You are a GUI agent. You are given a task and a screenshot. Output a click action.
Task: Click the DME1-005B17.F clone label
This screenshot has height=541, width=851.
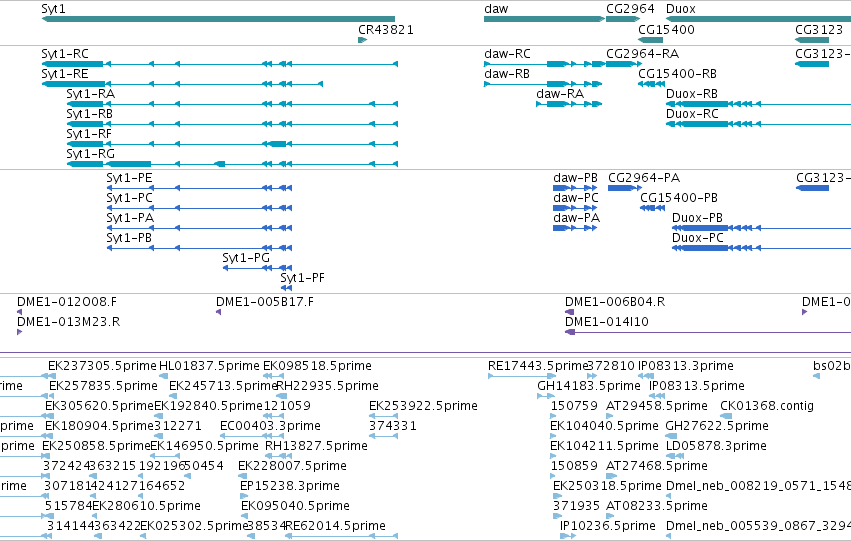pyautogui.click(x=265, y=302)
